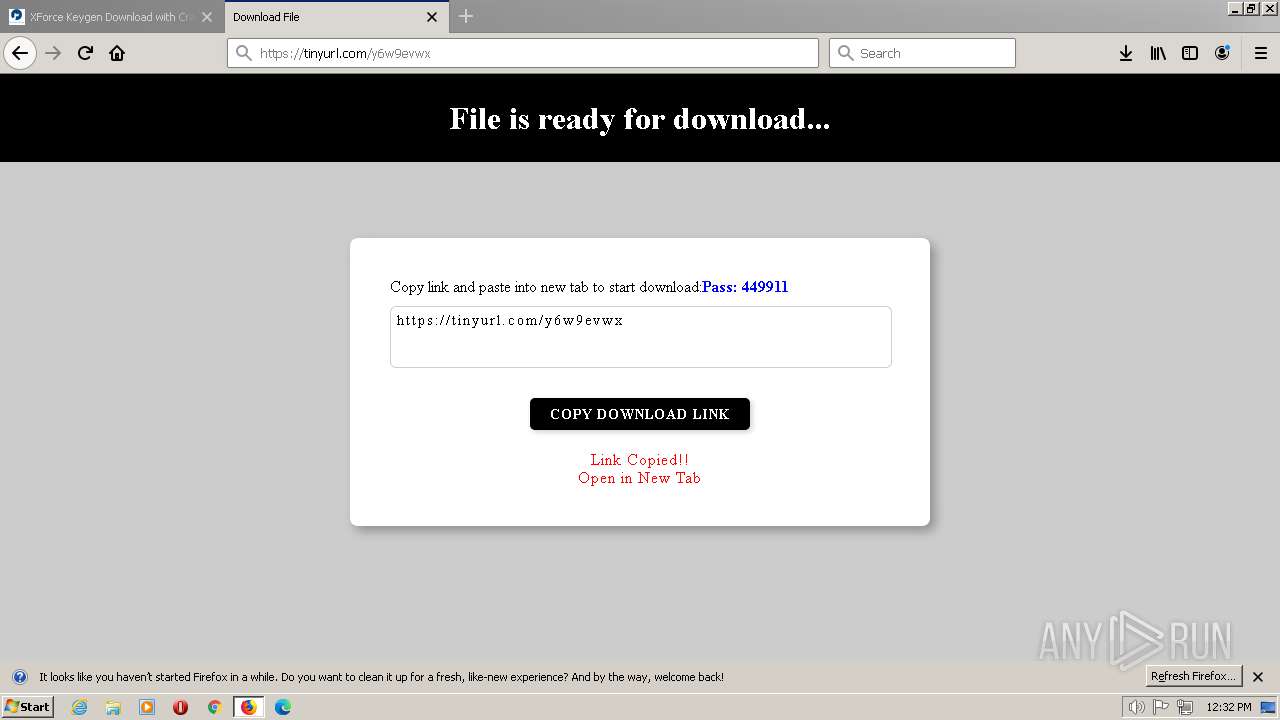Viewport: 1280px width, 720px height.
Task: Open Windows Media Player taskbar icon
Action: coord(147,707)
